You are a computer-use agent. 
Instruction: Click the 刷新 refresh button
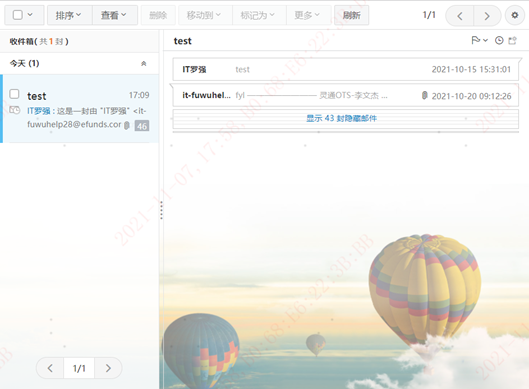pos(351,15)
